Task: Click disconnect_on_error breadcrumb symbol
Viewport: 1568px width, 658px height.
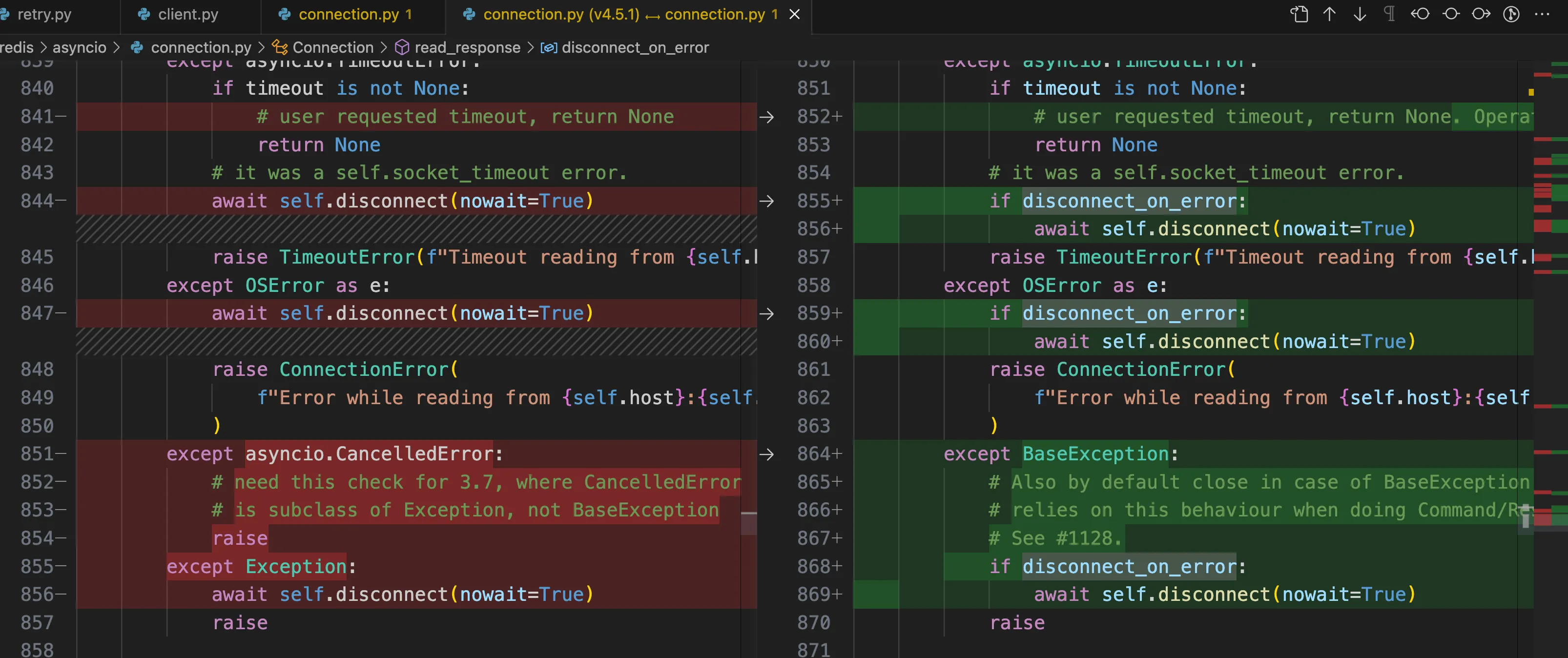Action: 634,47
